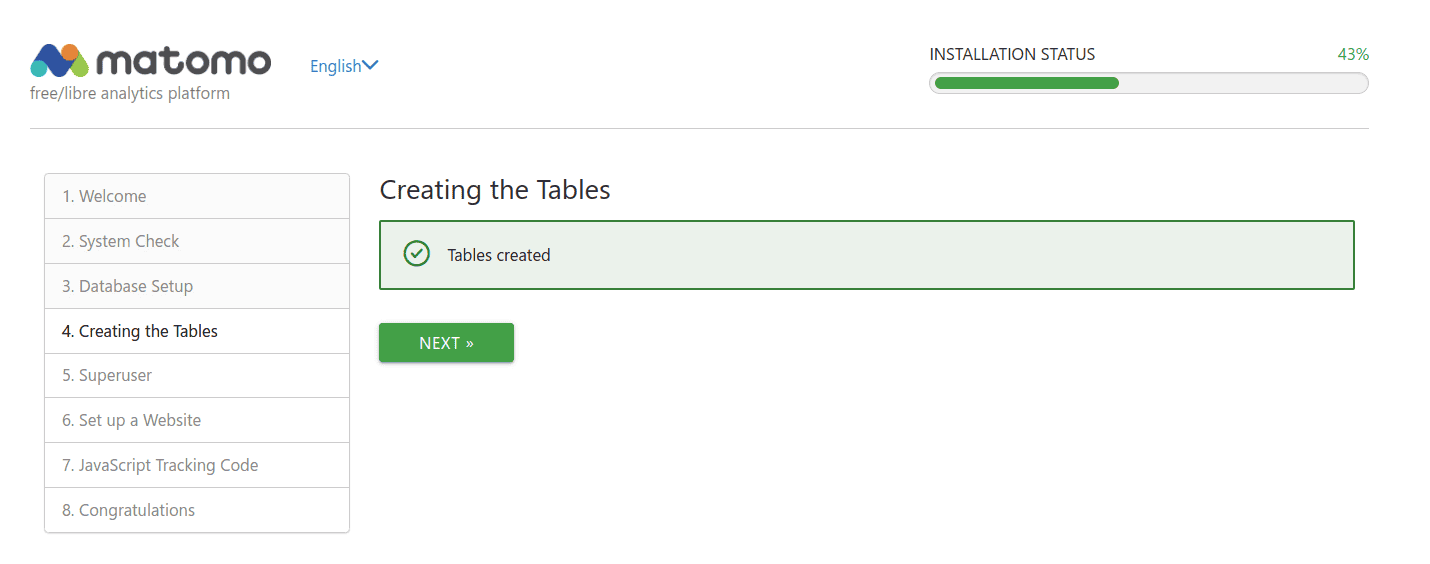The image size is (1430, 564).
Task: Jump to step 5. Superuser
Action: [197, 375]
